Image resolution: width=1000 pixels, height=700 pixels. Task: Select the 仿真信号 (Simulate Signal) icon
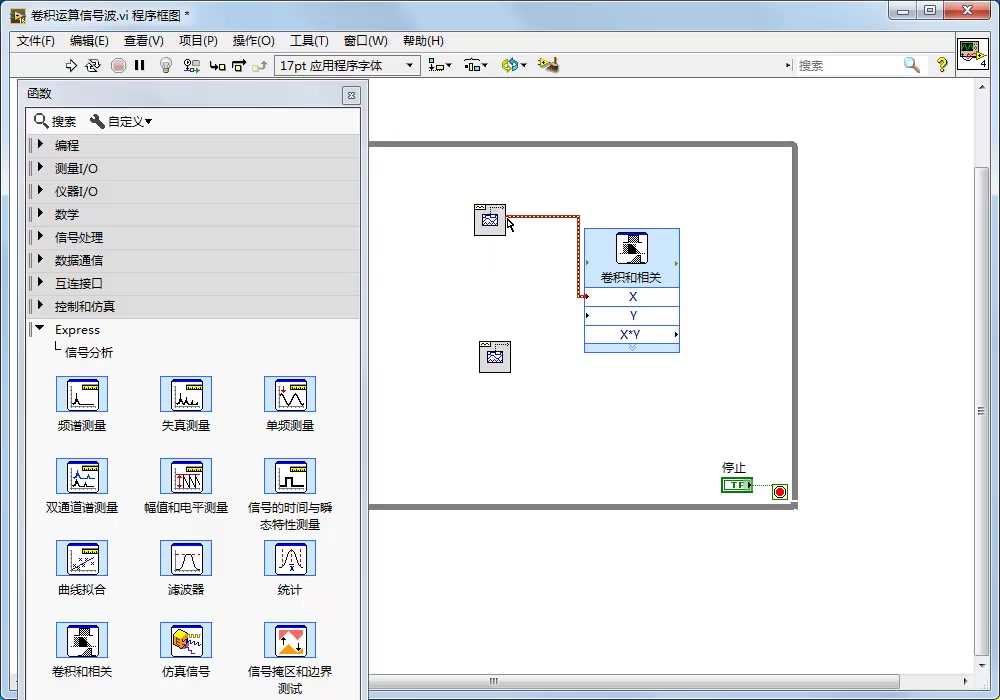click(x=186, y=641)
